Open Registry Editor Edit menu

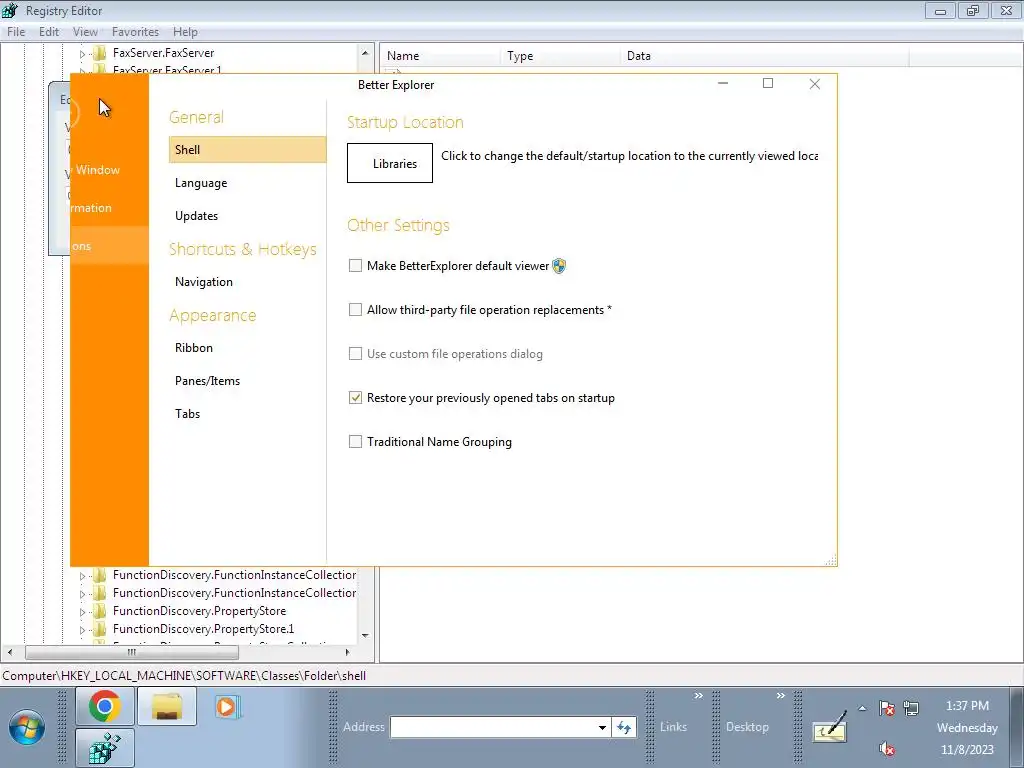[48, 32]
